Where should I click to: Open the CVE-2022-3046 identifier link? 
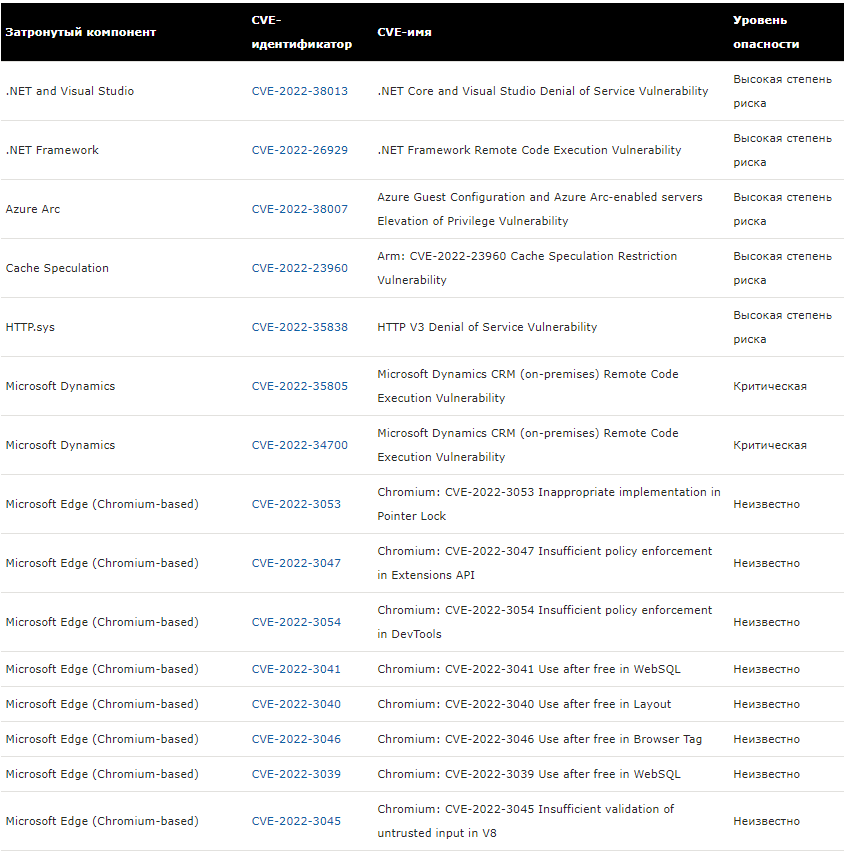(x=296, y=740)
